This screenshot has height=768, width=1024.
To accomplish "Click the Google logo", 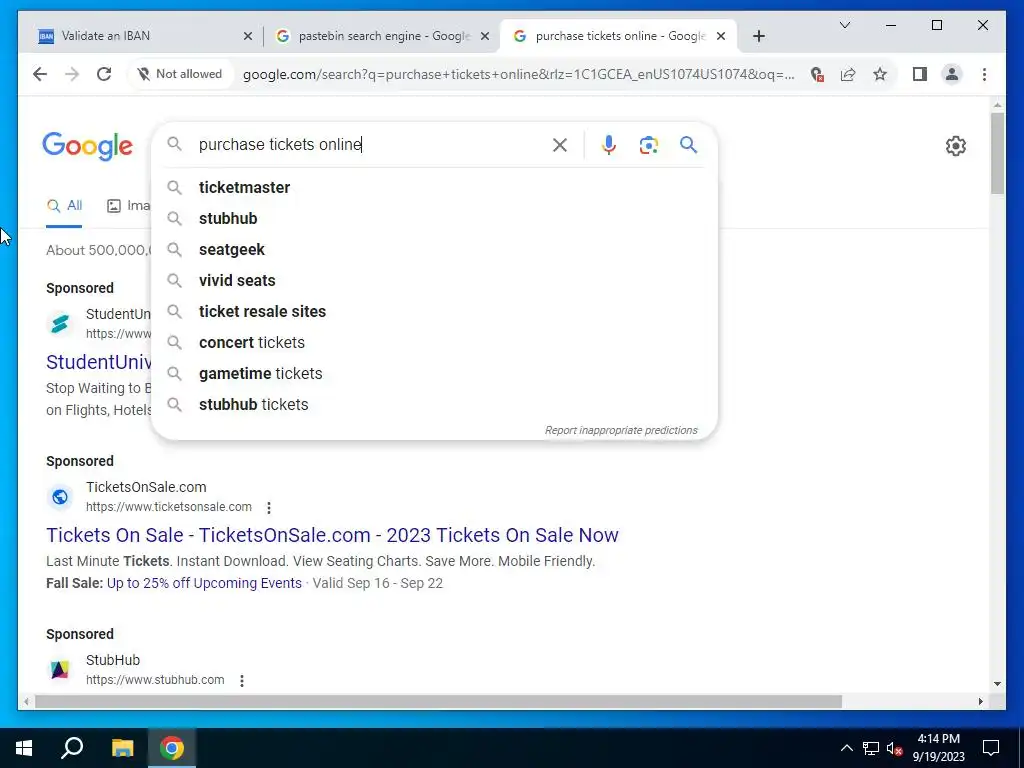I will [88, 146].
